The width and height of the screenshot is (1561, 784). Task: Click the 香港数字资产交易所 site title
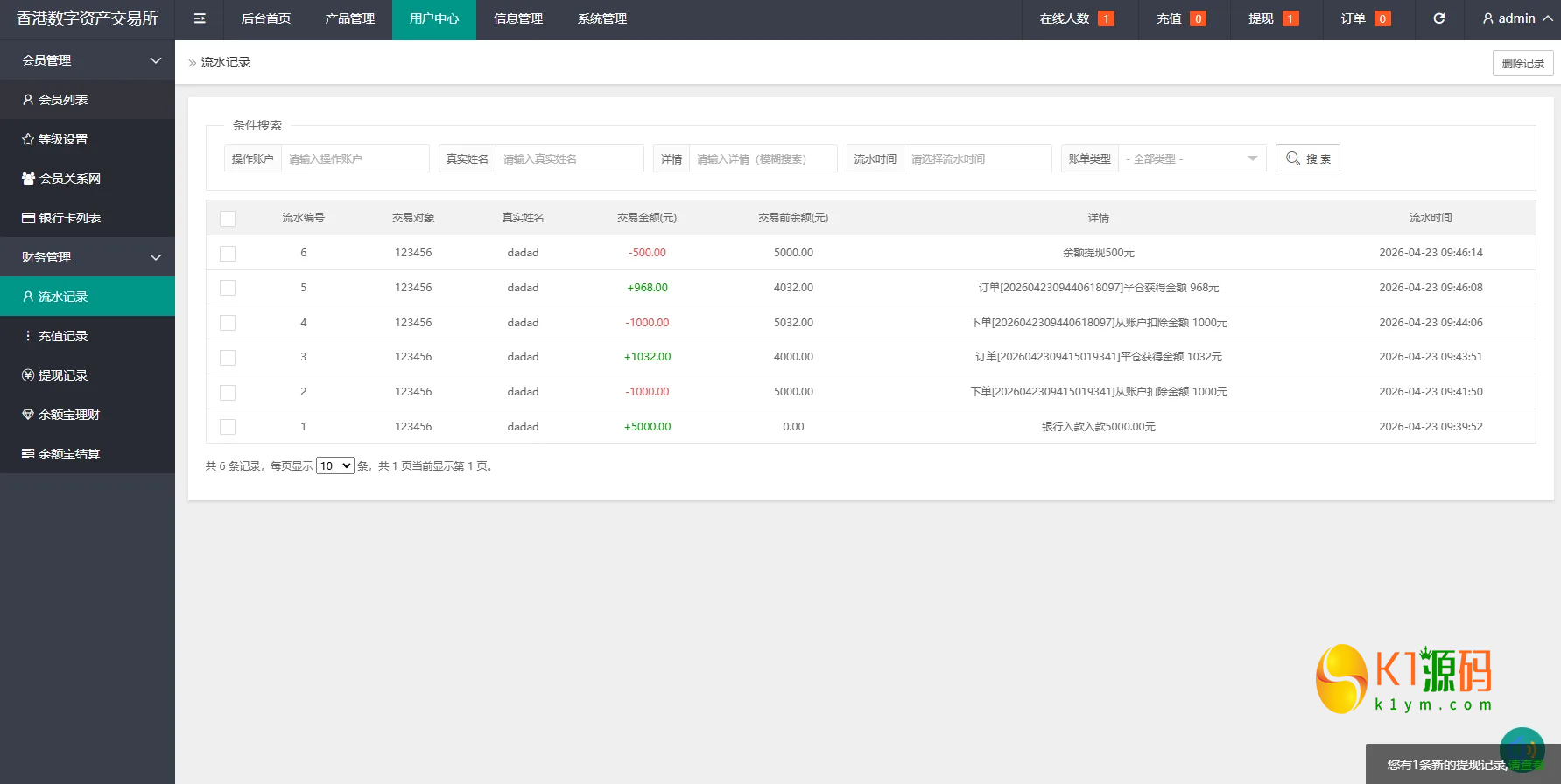point(88,18)
